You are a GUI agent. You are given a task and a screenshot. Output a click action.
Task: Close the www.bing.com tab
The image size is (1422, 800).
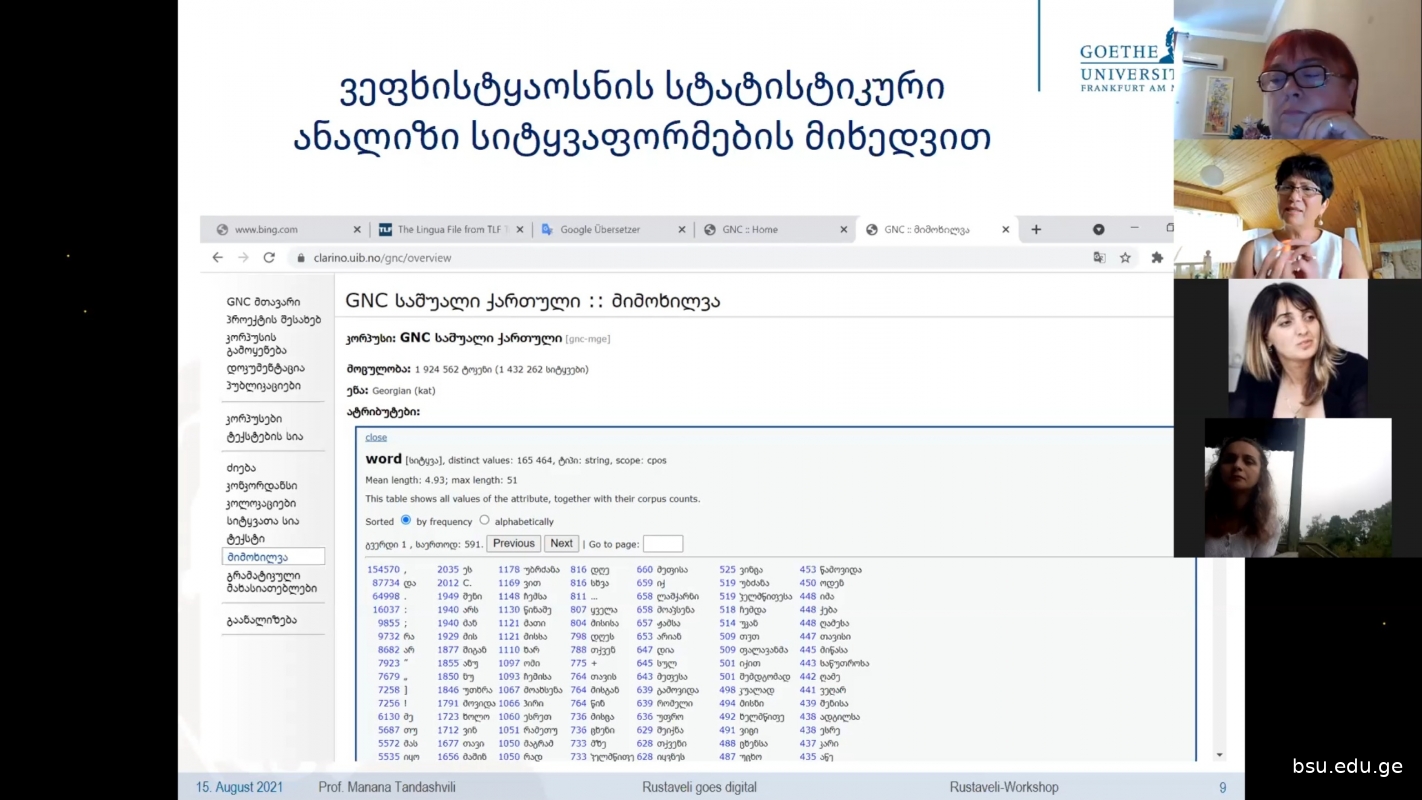[357, 230]
